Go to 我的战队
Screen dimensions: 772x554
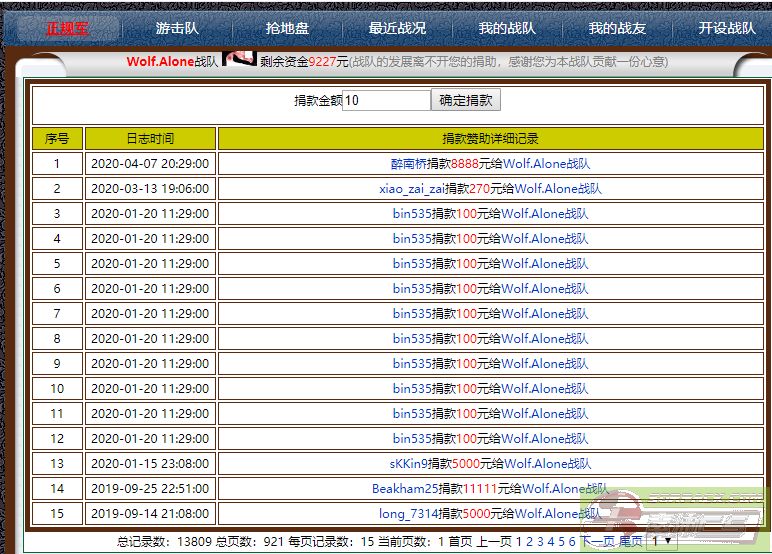tap(507, 28)
